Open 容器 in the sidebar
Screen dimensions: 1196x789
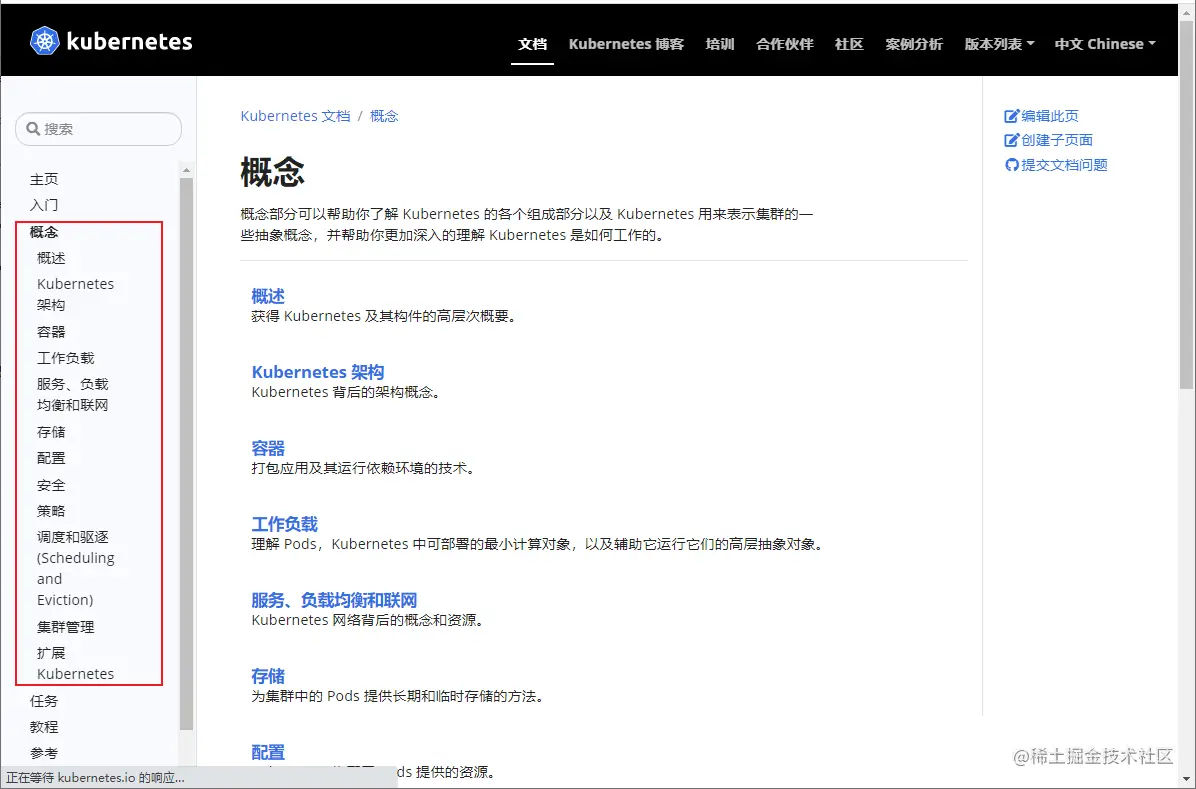pyautogui.click(x=51, y=332)
